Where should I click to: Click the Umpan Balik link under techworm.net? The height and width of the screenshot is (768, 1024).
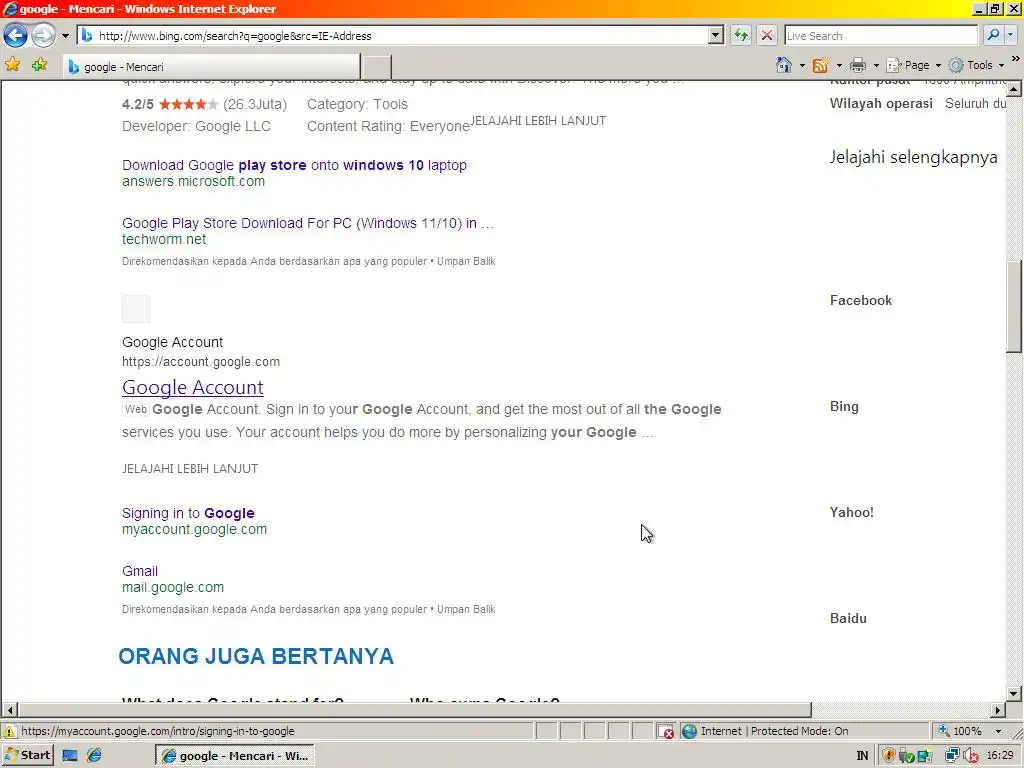[466, 261]
